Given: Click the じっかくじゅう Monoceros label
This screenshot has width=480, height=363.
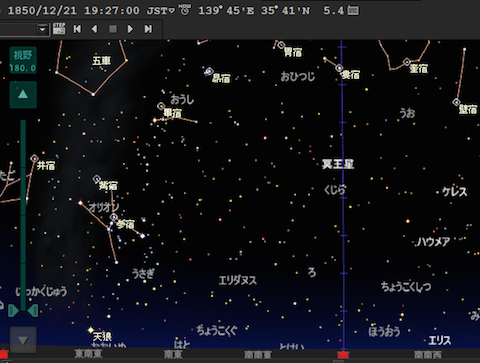Looking at the screenshot, I should [x=41, y=292].
